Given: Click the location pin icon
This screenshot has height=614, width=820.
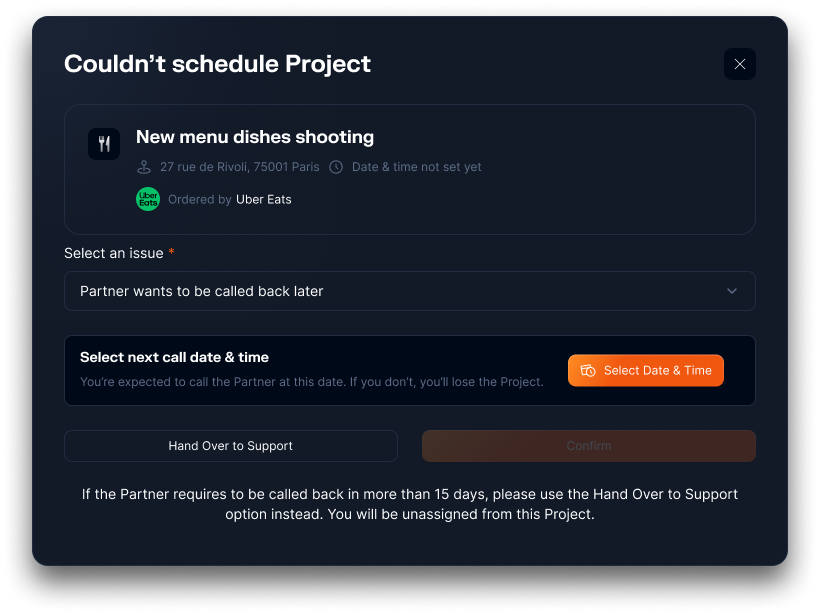Looking at the screenshot, I should (x=144, y=167).
